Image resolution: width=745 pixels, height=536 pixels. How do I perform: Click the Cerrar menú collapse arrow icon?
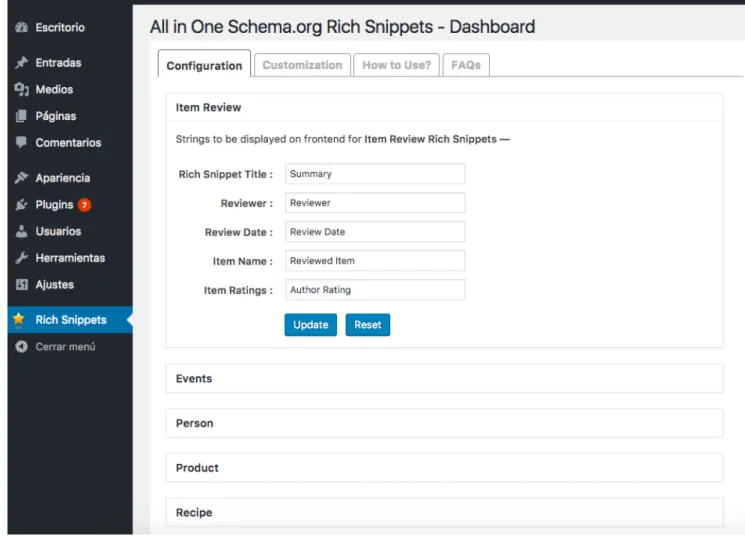tap(21, 346)
